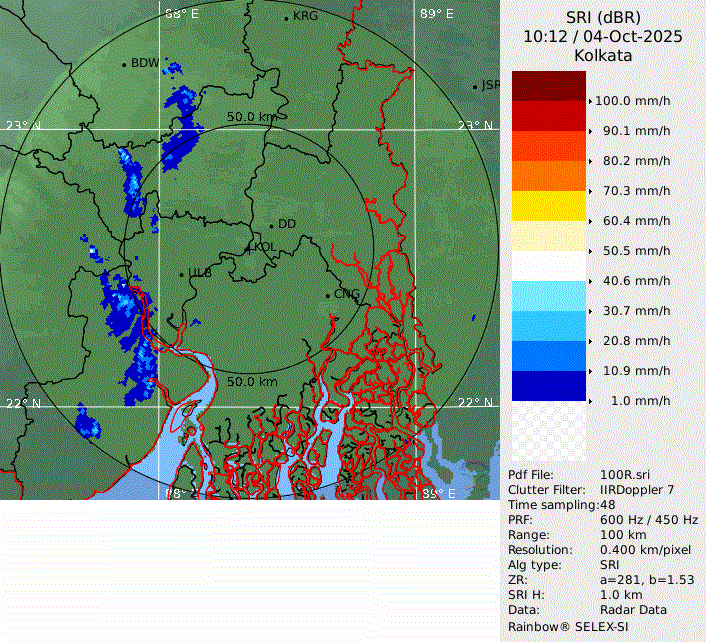Click the upper 50.0 km range ring label
Image resolution: width=706 pixels, height=642 pixels.
pos(252,117)
